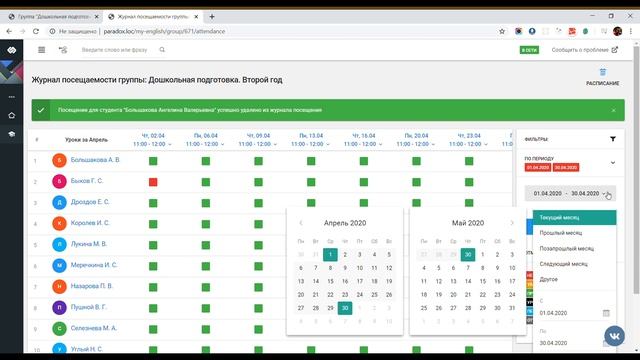Go to previous month in April calendar
The height and width of the screenshot is (360, 640).
(301, 223)
